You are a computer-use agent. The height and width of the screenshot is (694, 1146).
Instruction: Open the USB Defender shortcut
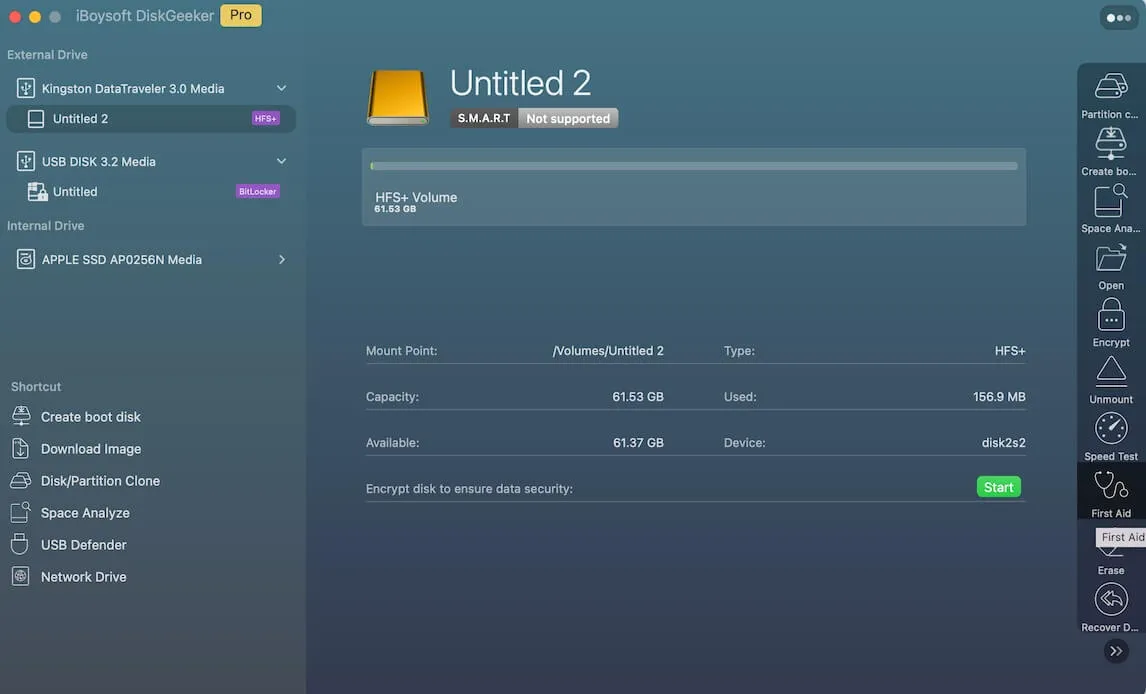(83, 545)
